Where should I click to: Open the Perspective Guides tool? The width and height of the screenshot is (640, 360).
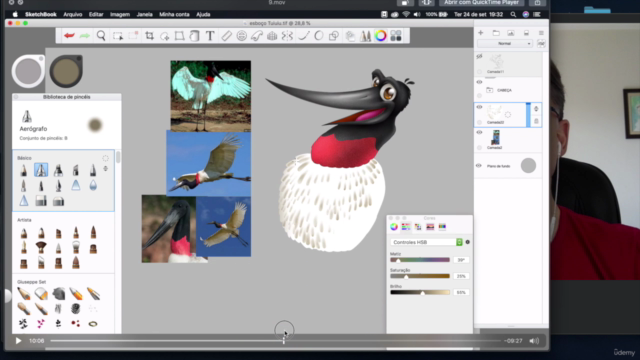click(272, 36)
